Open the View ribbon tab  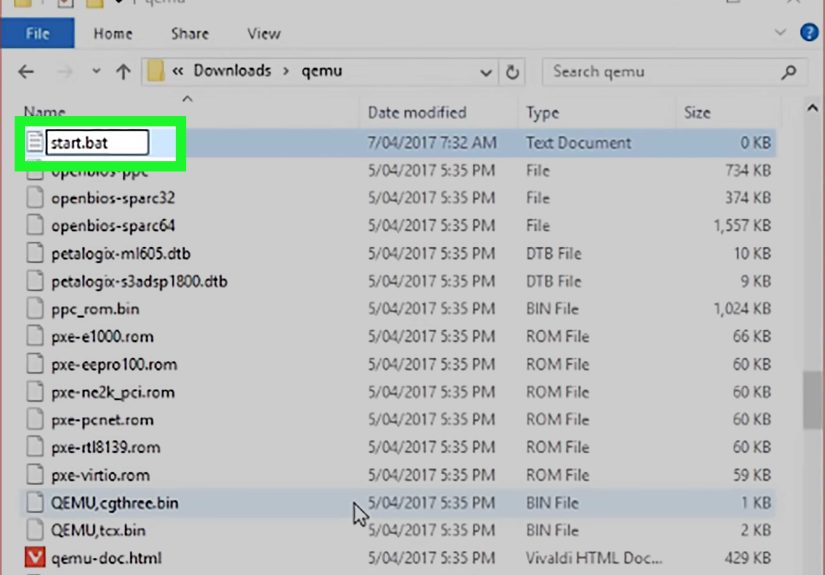point(264,34)
